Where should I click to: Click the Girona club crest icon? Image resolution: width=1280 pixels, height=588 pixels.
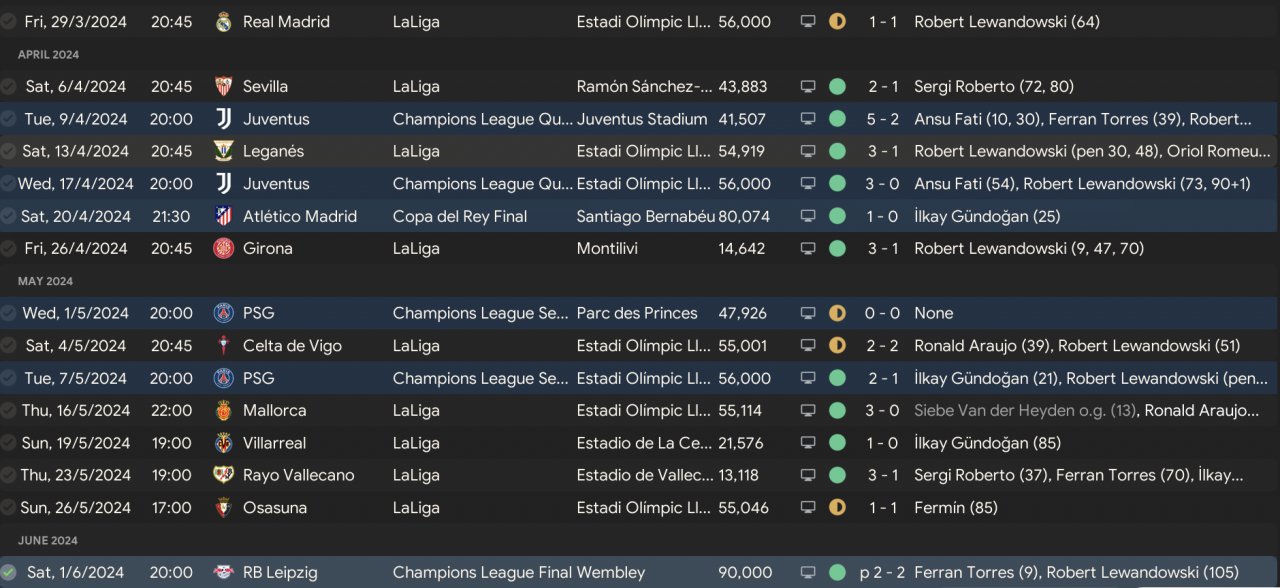[224, 249]
